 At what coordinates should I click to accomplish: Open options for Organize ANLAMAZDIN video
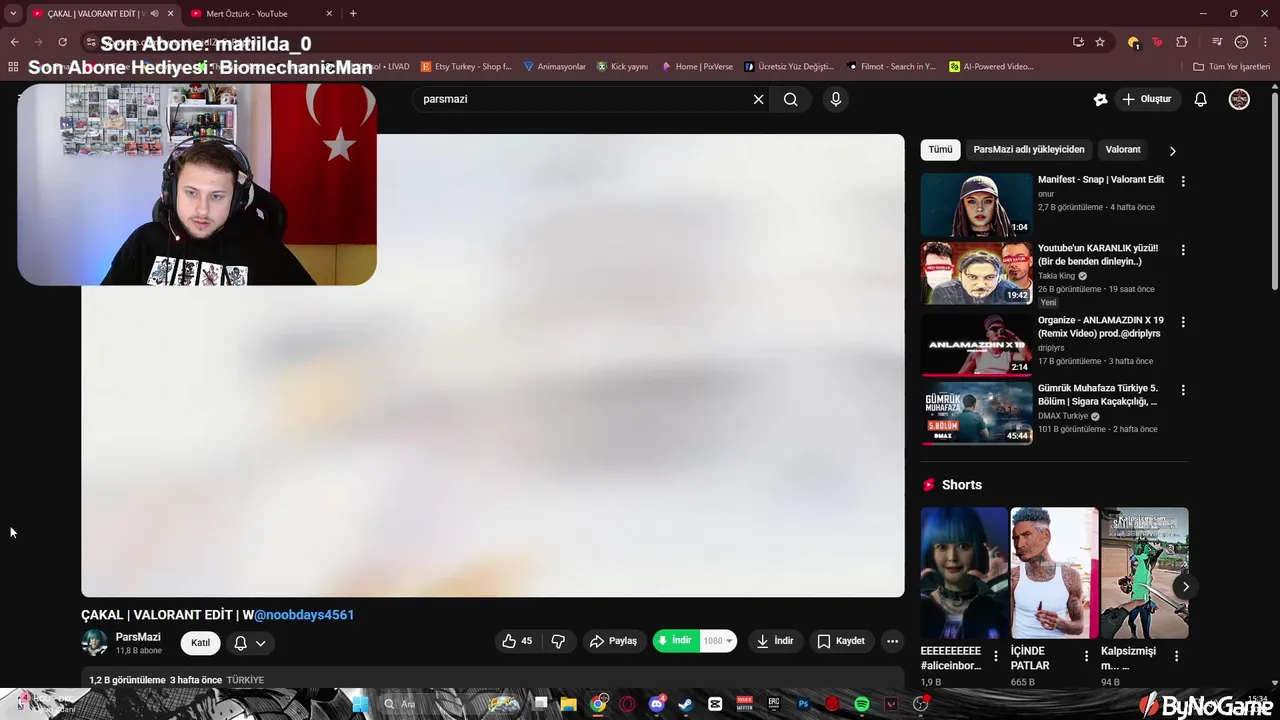[1183, 322]
